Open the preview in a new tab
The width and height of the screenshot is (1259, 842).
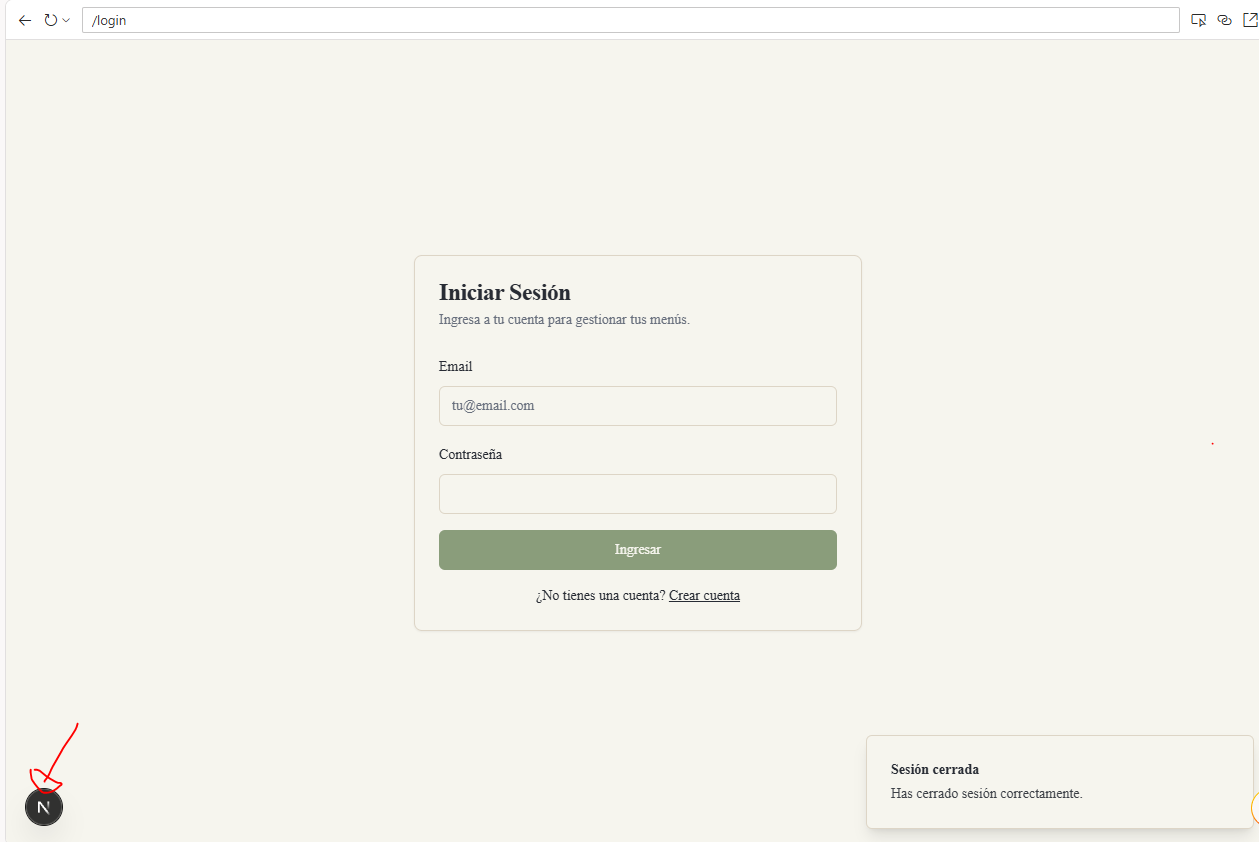(x=1250, y=20)
